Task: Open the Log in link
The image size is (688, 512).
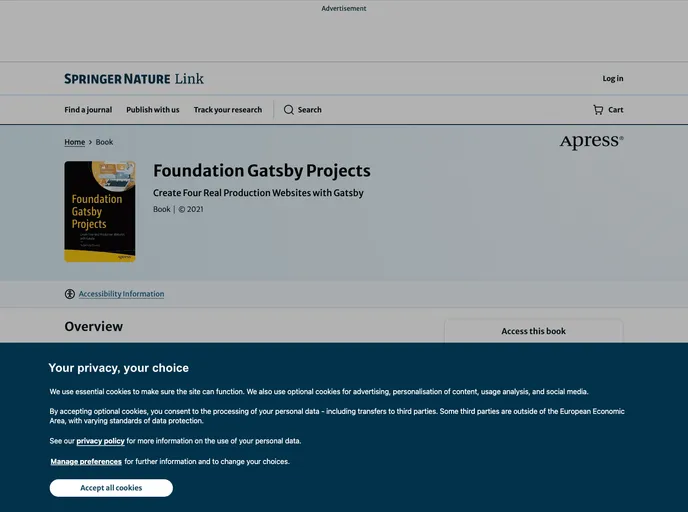Action: (613, 79)
